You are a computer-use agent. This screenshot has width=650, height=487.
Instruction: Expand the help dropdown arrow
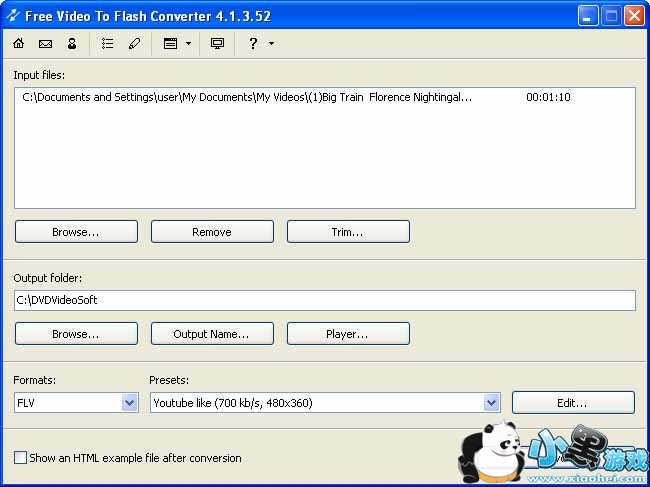[272, 43]
